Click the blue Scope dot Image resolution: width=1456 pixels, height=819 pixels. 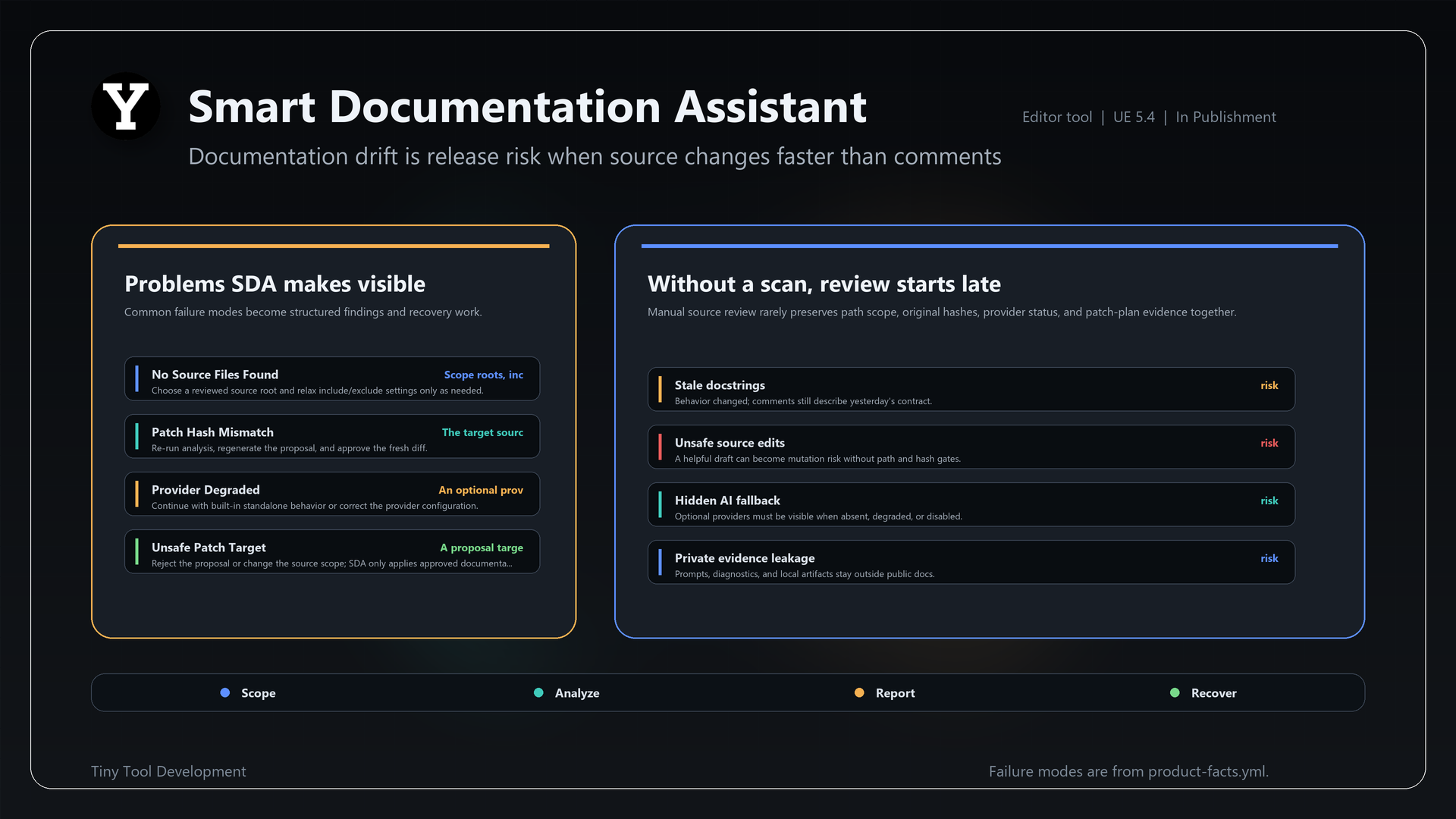tap(224, 692)
